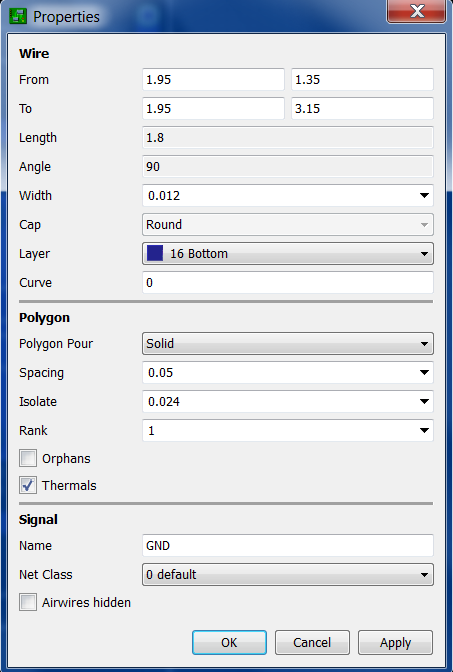Screen dimensions: 453x672
Task: Expand the Rank dropdown
Action: [288, 430]
